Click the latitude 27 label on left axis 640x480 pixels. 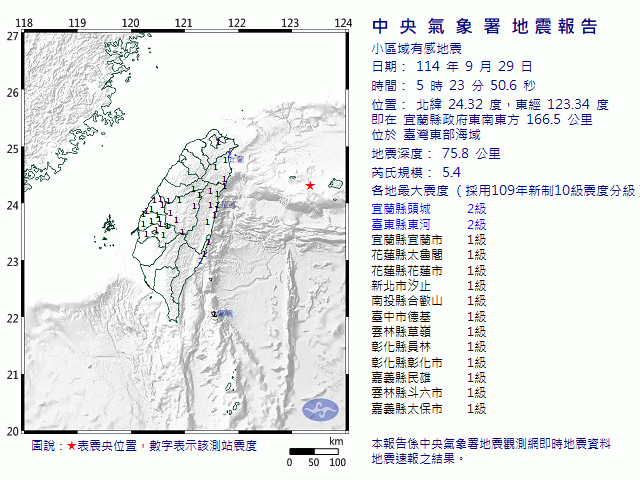tap(11, 36)
